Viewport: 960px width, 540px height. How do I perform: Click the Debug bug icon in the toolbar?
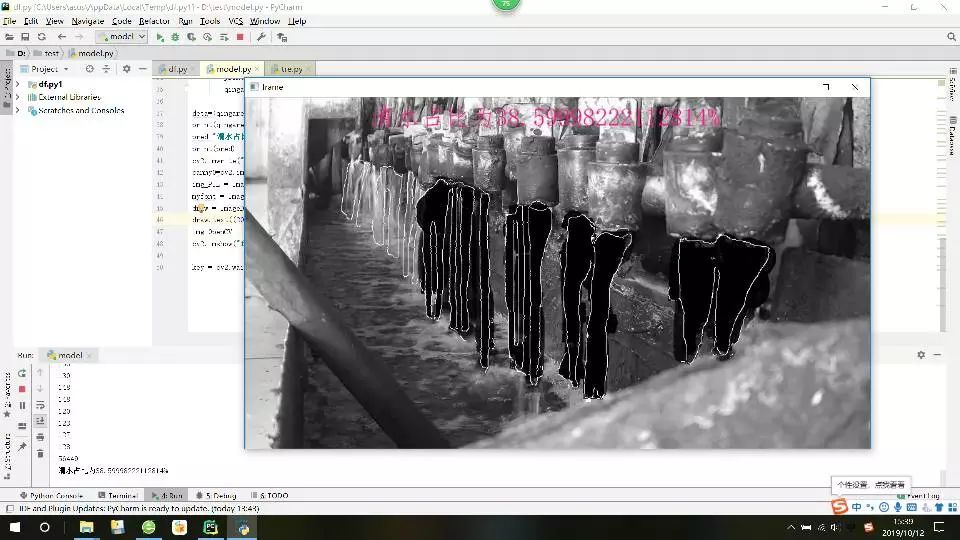pyautogui.click(x=176, y=37)
